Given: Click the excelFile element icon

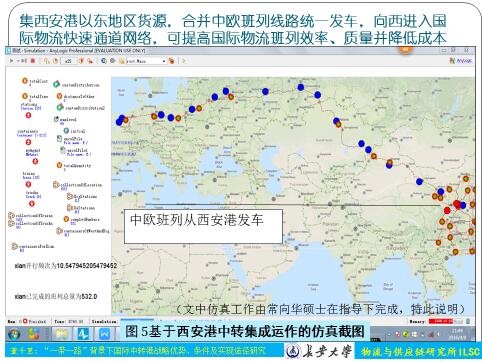Looking at the screenshot, I should [x=59, y=138].
